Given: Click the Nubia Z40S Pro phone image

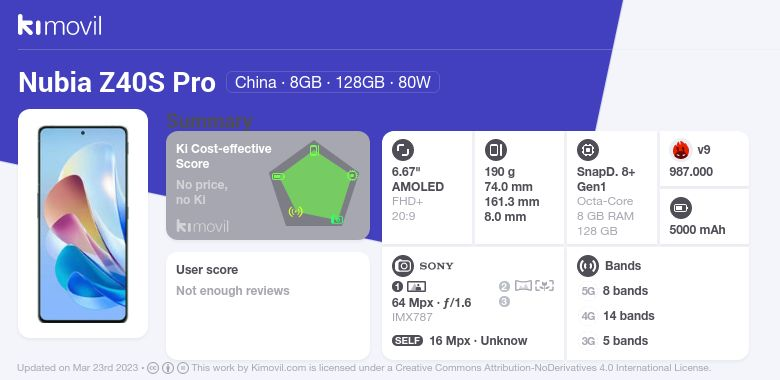Looking at the screenshot, I should (83, 224).
